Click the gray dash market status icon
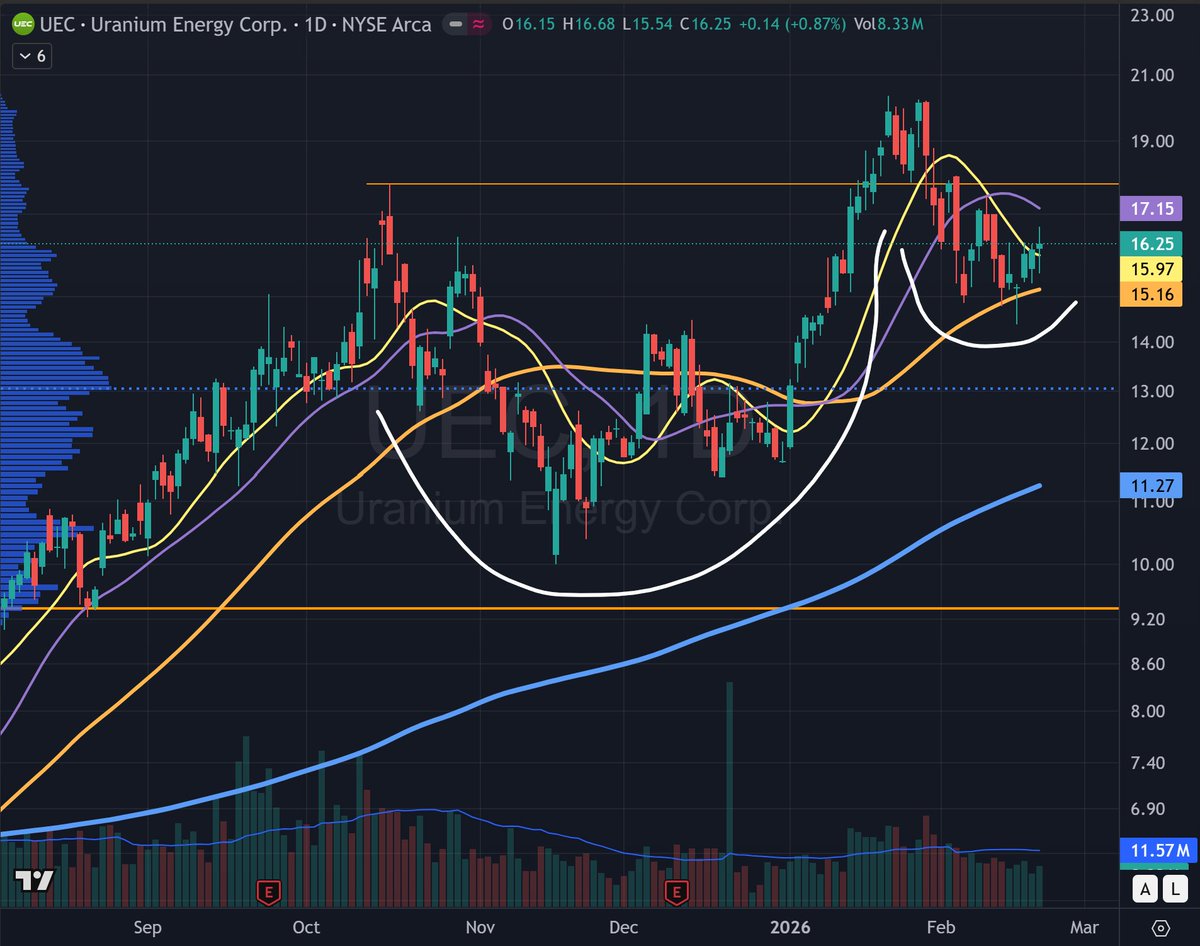The width and height of the screenshot is (1200, 946). (x=455, y=24)
